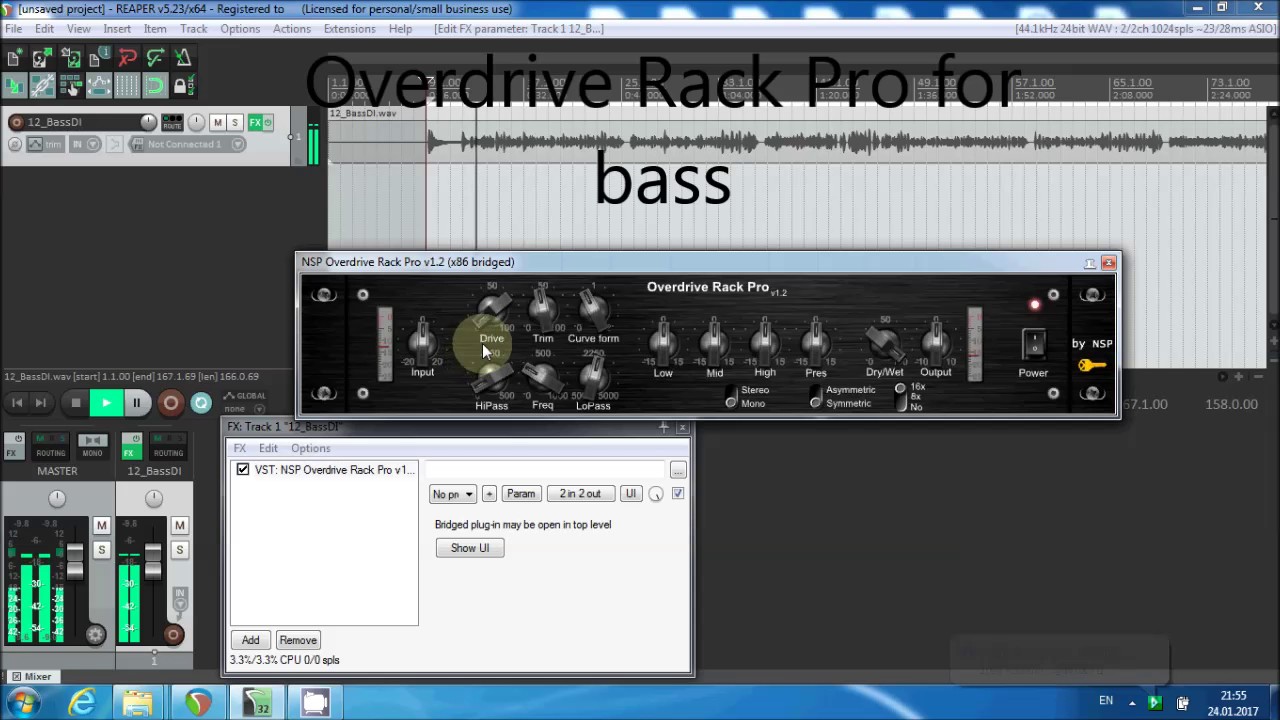The width and height of the screenshot is (1280, 720).
Task: Click the red Undo toolbar icon
Action: coord(127,59)
